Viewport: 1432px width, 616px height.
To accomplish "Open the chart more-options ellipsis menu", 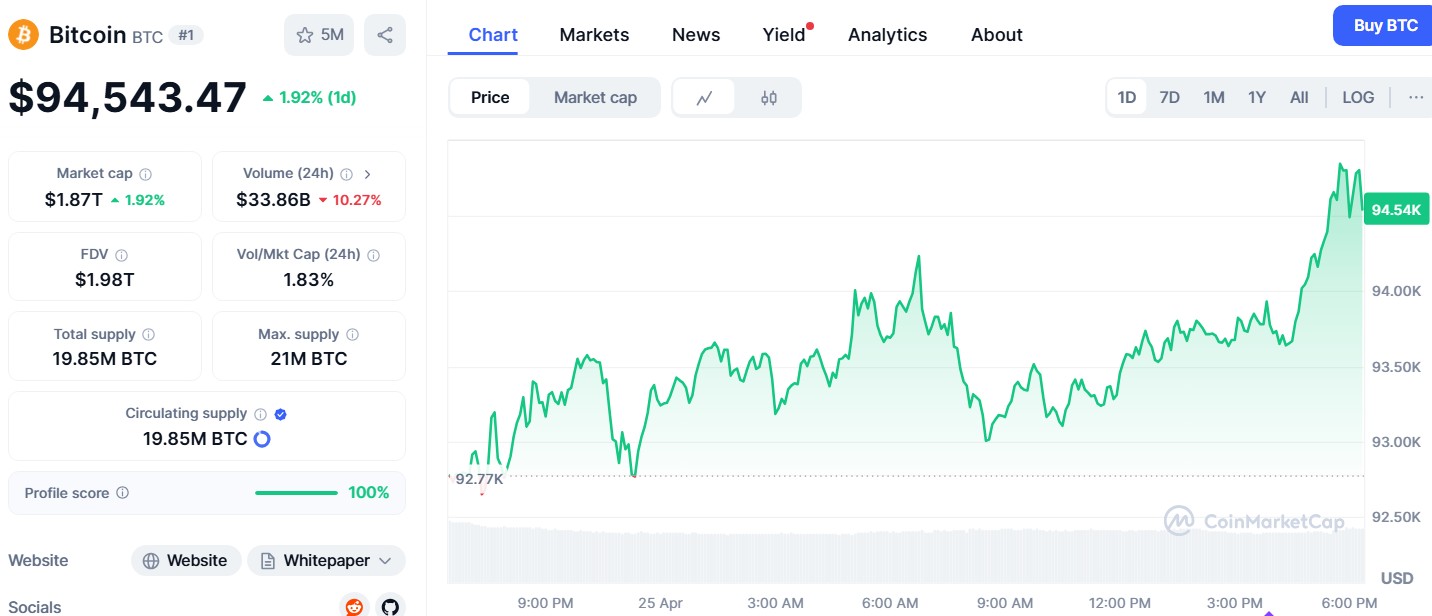I will [x=1415, y=98].
